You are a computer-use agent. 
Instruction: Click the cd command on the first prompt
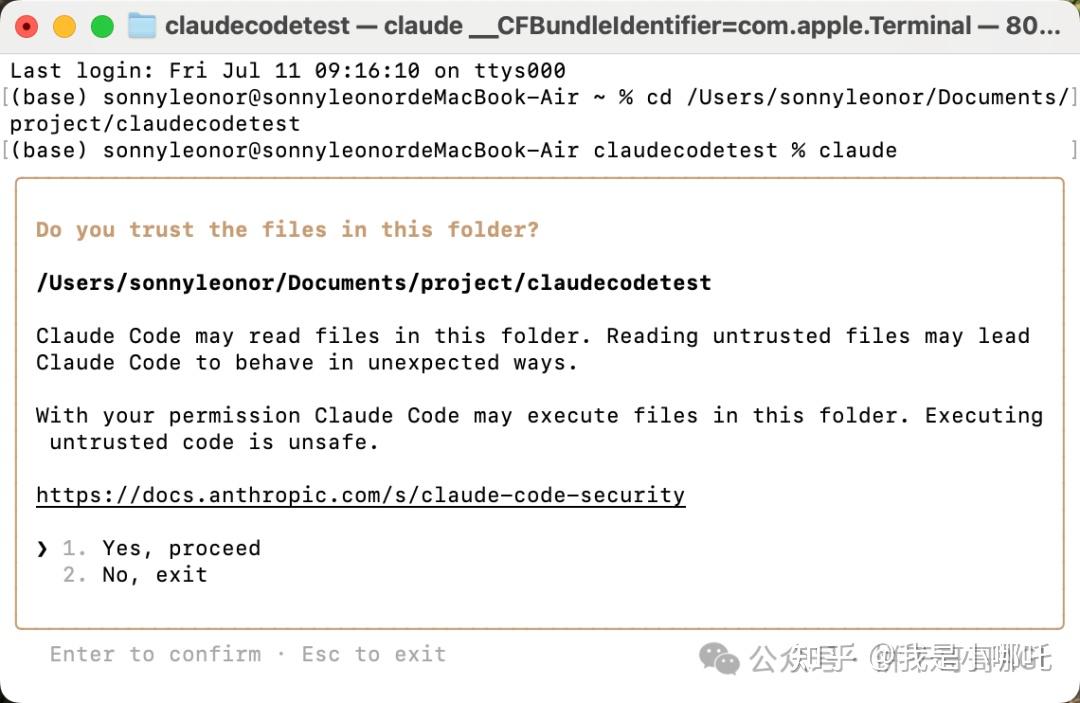(x=658, y=97)
